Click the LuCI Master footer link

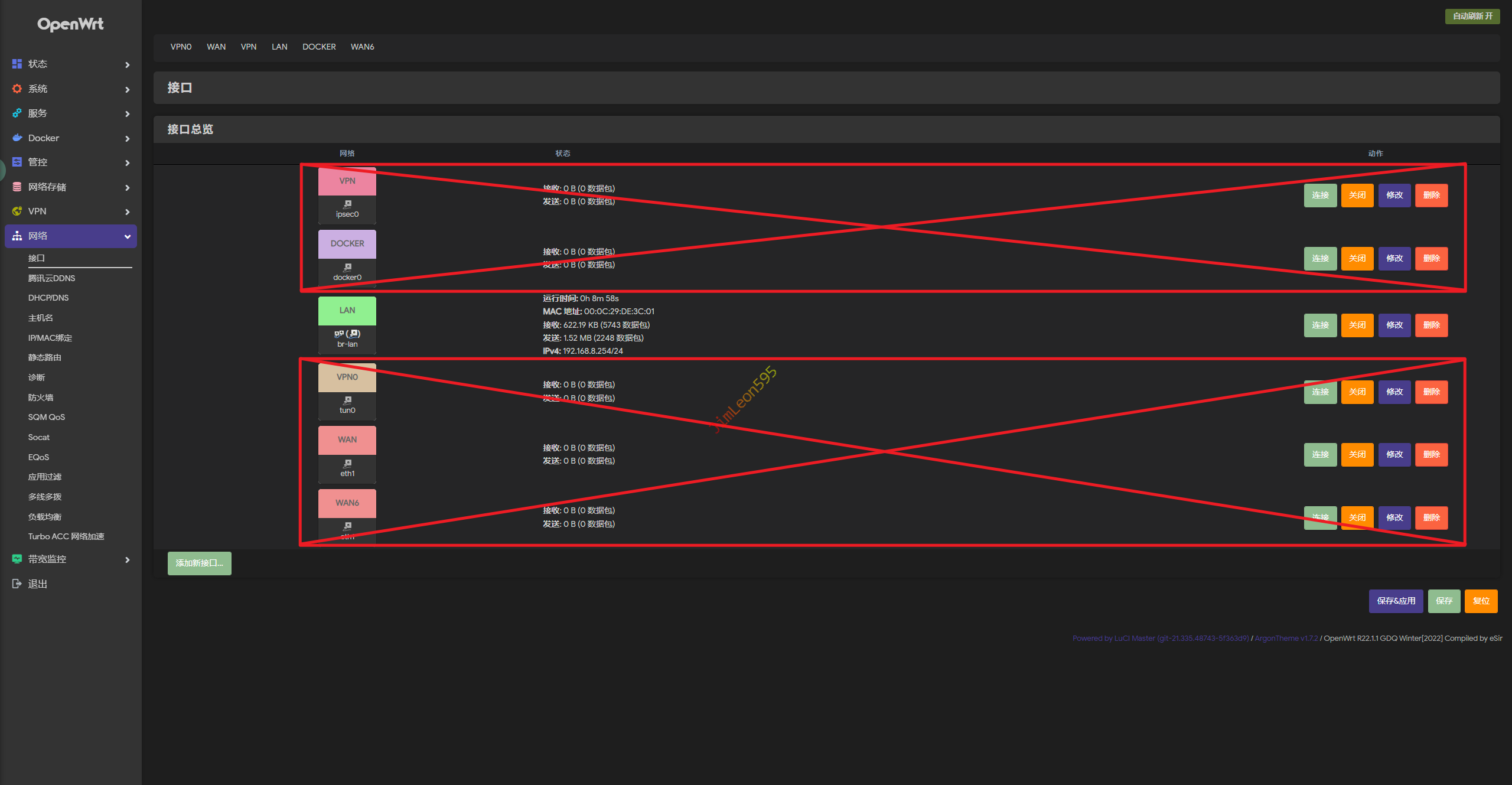(x=1160, y=638)
